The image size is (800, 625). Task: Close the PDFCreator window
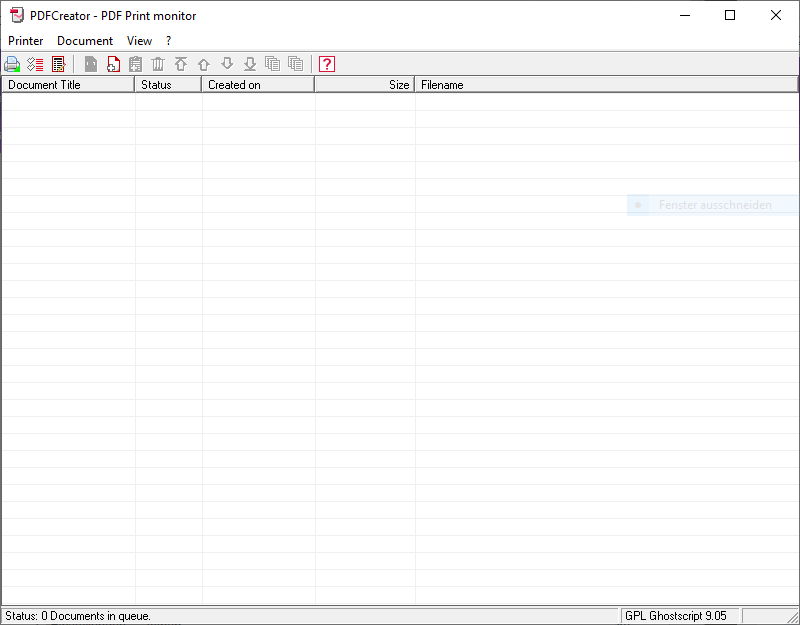pyautogui.click(x=776, y=15)
